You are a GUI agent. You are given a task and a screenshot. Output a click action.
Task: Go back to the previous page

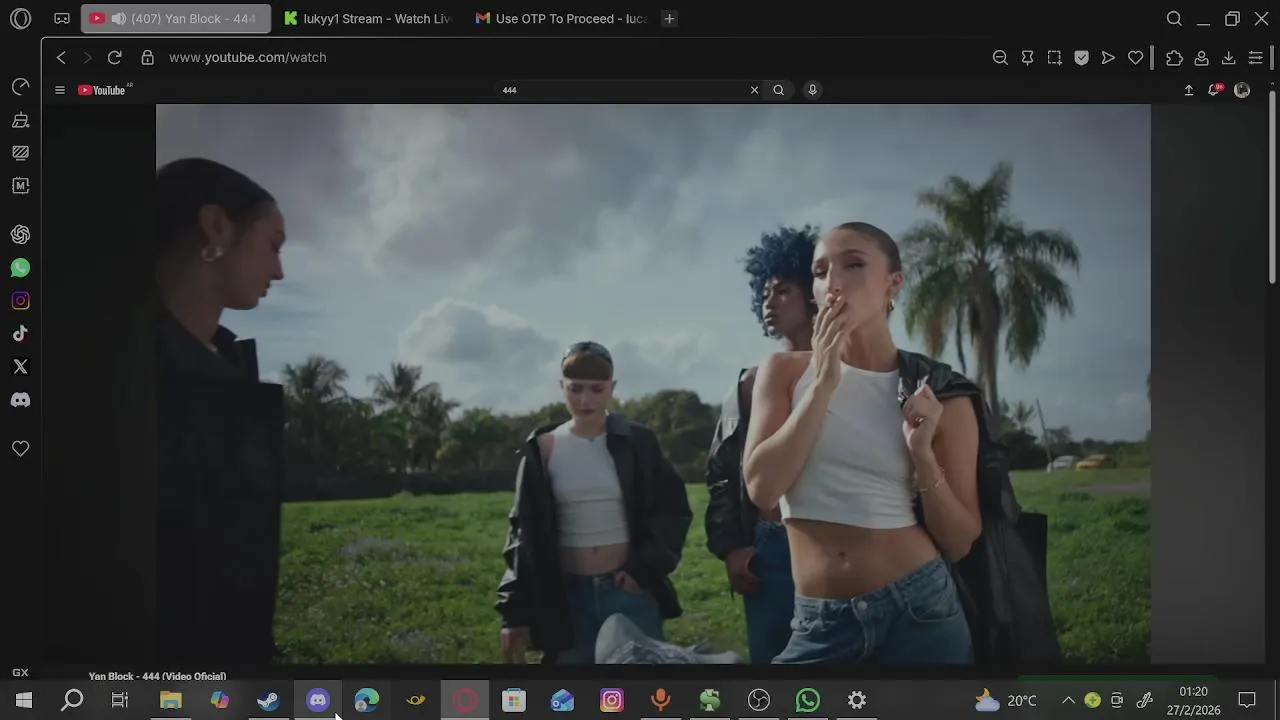pos(61,58)
